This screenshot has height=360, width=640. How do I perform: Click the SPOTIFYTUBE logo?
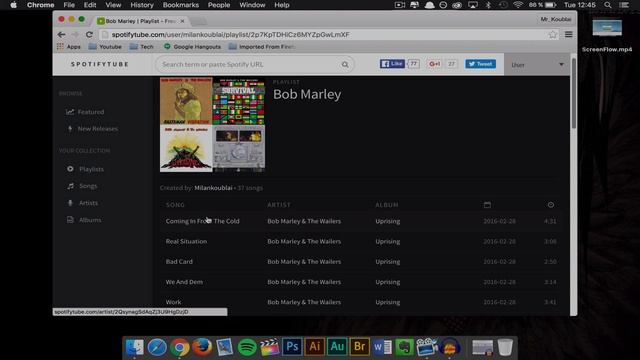100,64
